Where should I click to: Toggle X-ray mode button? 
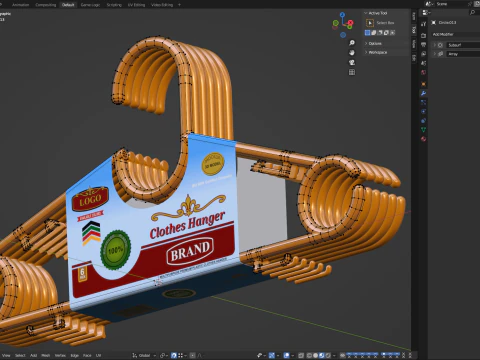coord(301,355)
